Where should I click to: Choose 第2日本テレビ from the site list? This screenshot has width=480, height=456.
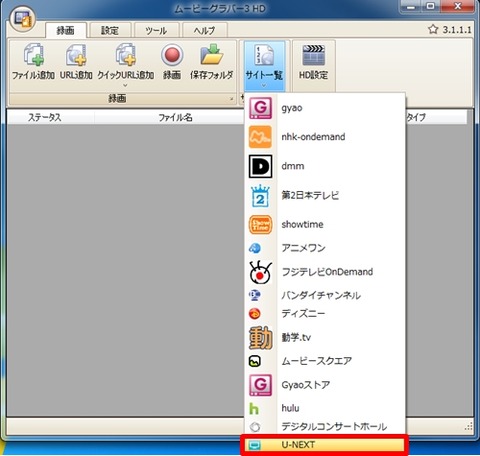coord(325,195)
